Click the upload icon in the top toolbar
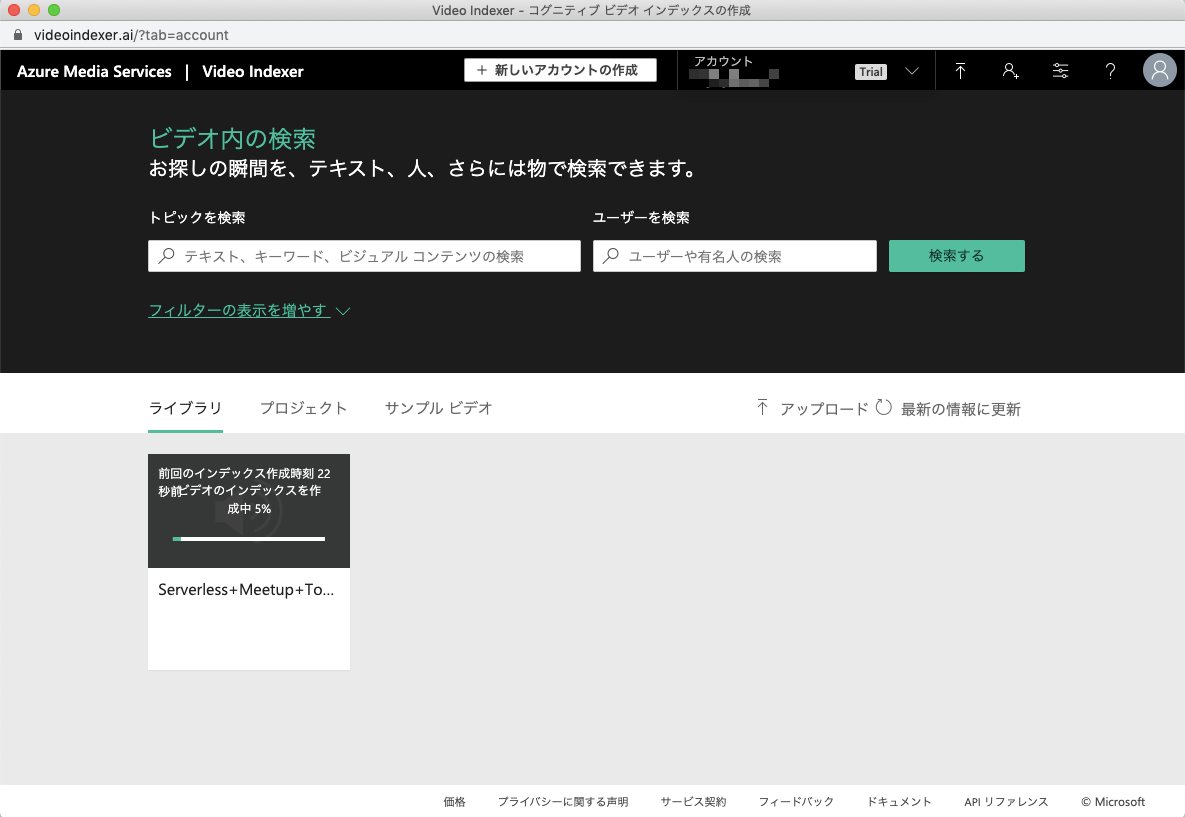The height and width of the screenshot is (817, 1185). click(960, 71)
